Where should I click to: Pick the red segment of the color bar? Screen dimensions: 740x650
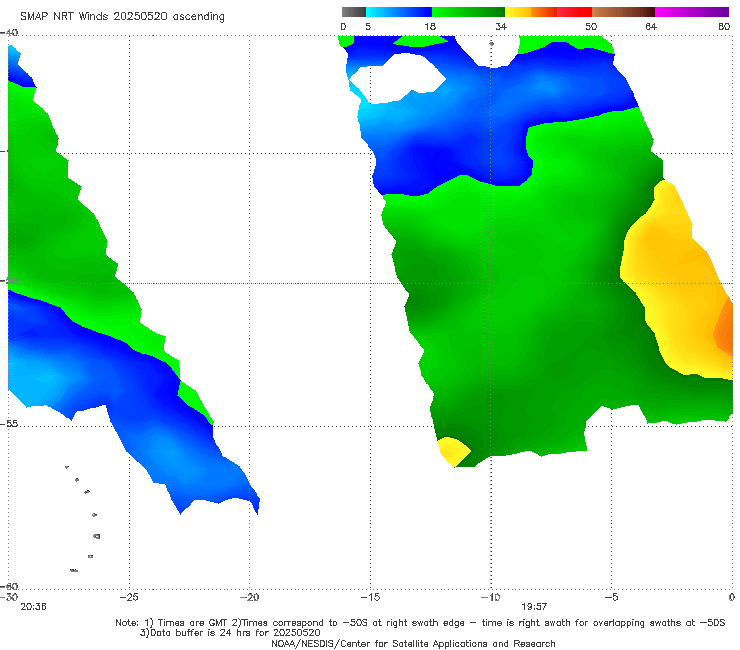point(574,12)
